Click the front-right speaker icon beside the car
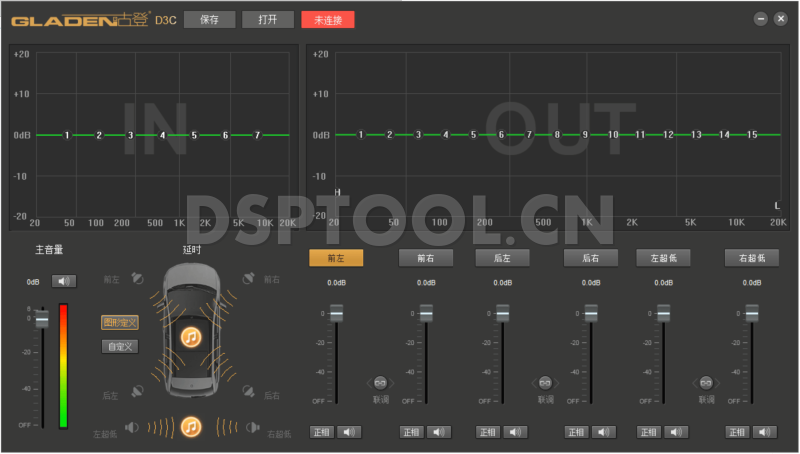Viewport: 800px width, 454px height. click(246, 279)
